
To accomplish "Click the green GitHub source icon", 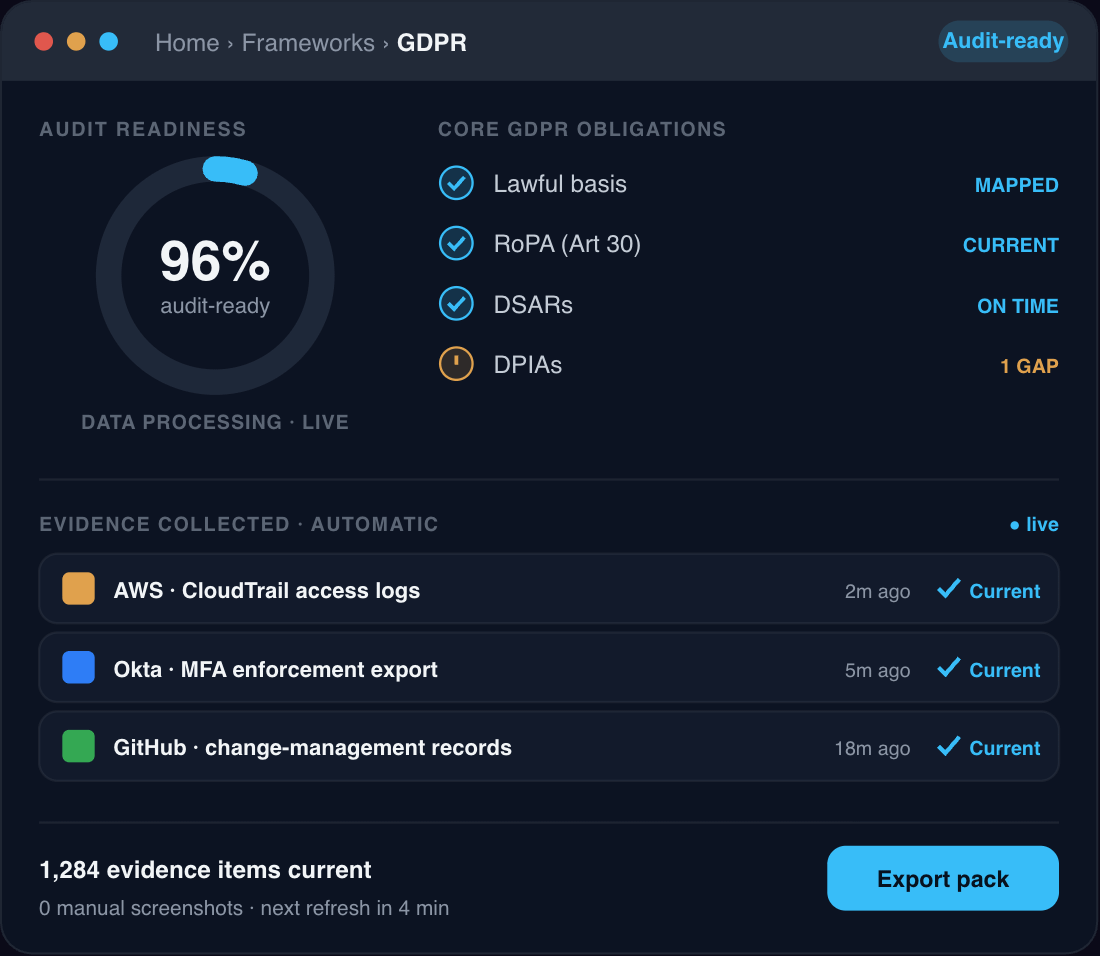I will (79, 746).
